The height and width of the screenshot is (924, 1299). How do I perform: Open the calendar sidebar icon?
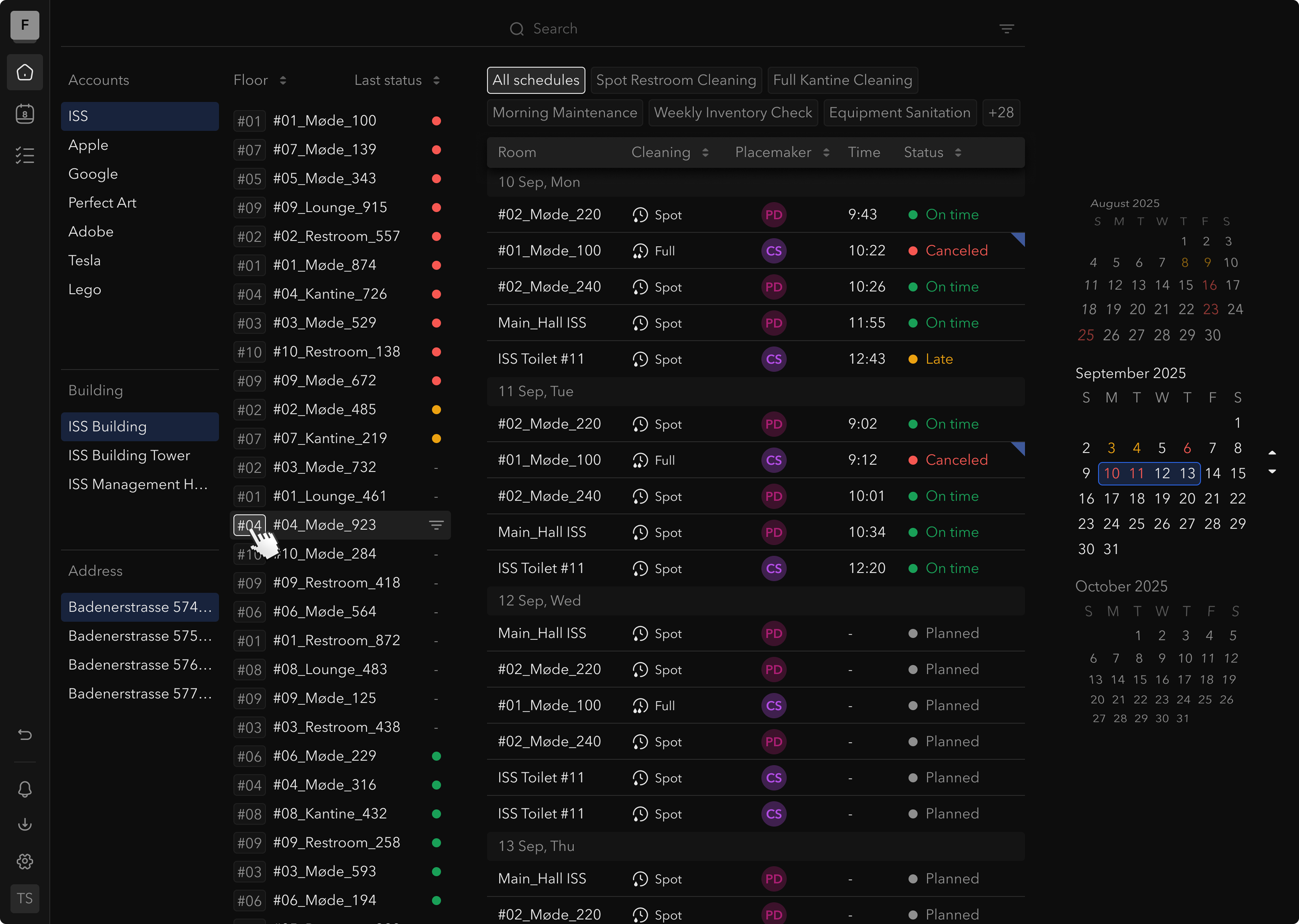[x=24, y=114]
